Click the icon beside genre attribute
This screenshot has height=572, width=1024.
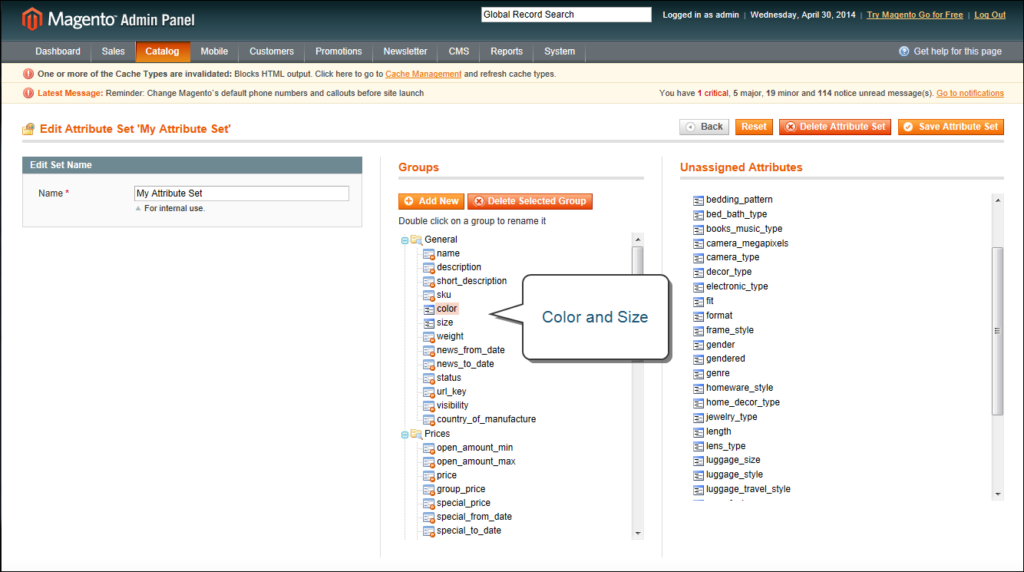coord(698,373)
